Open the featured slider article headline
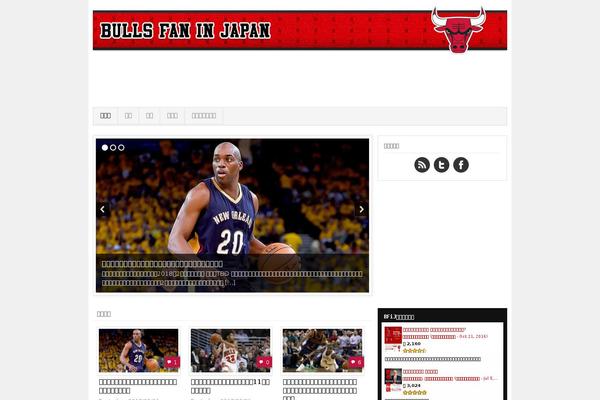Screen dimensions: 600x400 [x=162, y=264]
